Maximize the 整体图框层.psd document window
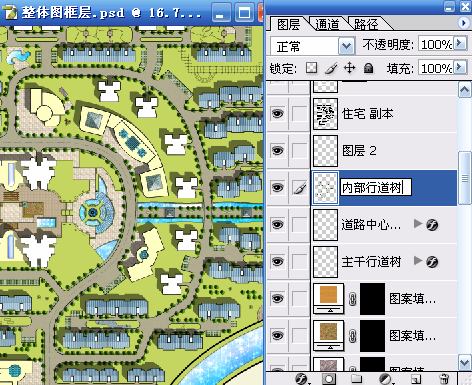 coord(244,13)
